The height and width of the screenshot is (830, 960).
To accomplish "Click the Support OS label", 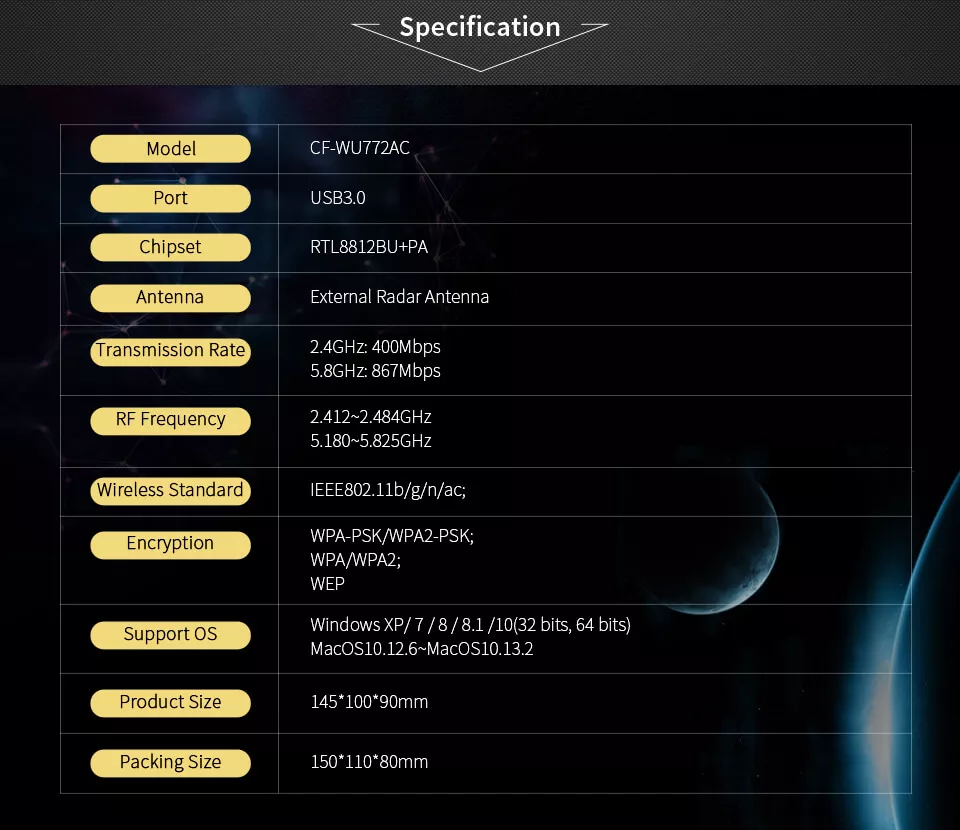I will pos(170,634).
